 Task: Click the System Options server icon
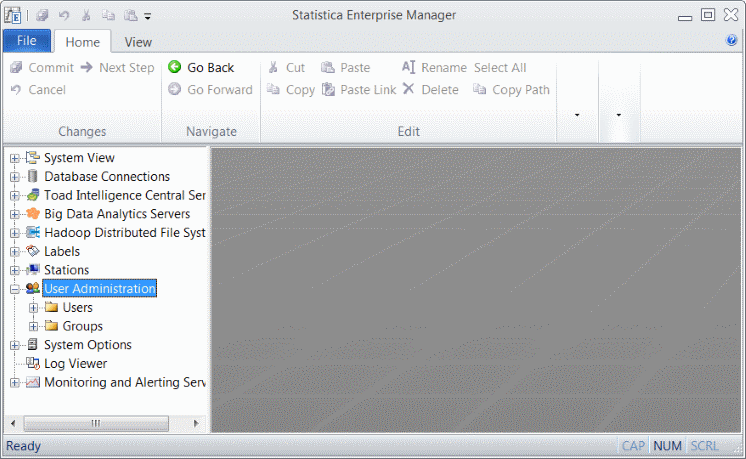(32, 344)
